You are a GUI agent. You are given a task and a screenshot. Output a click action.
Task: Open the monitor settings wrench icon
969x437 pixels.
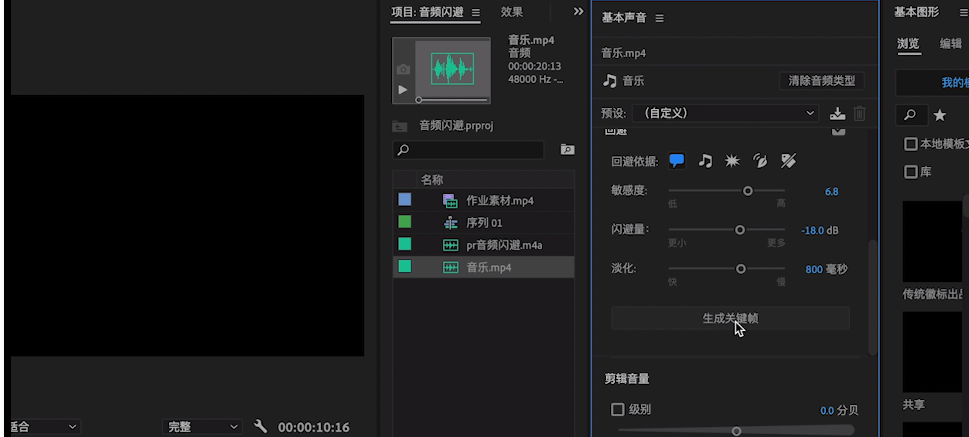261,426
